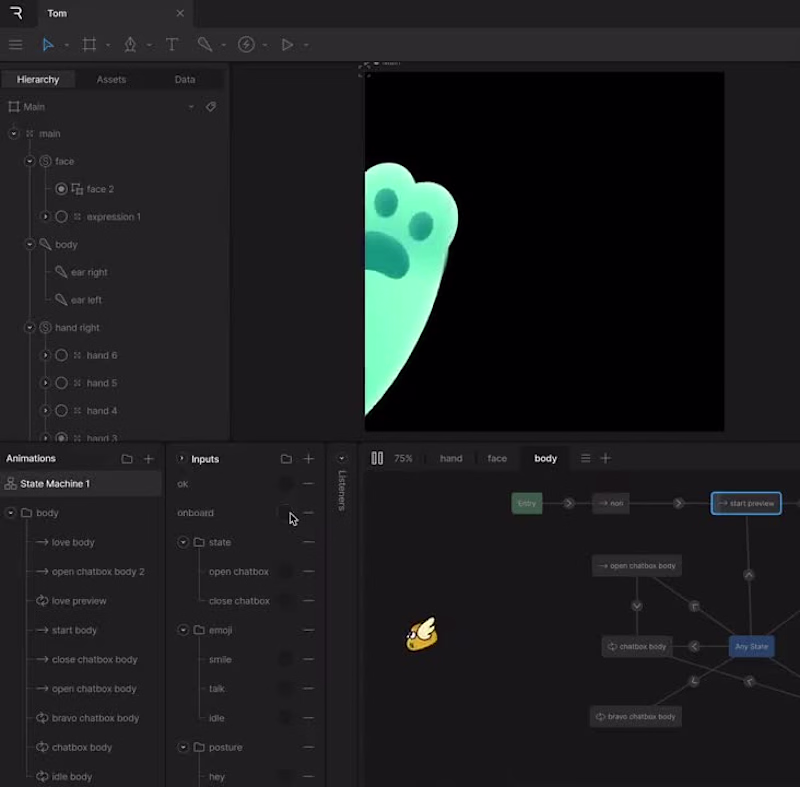The height and width of the screenshot is (787, 800).
Task: Open the events lightning tool
Action: 246,45
